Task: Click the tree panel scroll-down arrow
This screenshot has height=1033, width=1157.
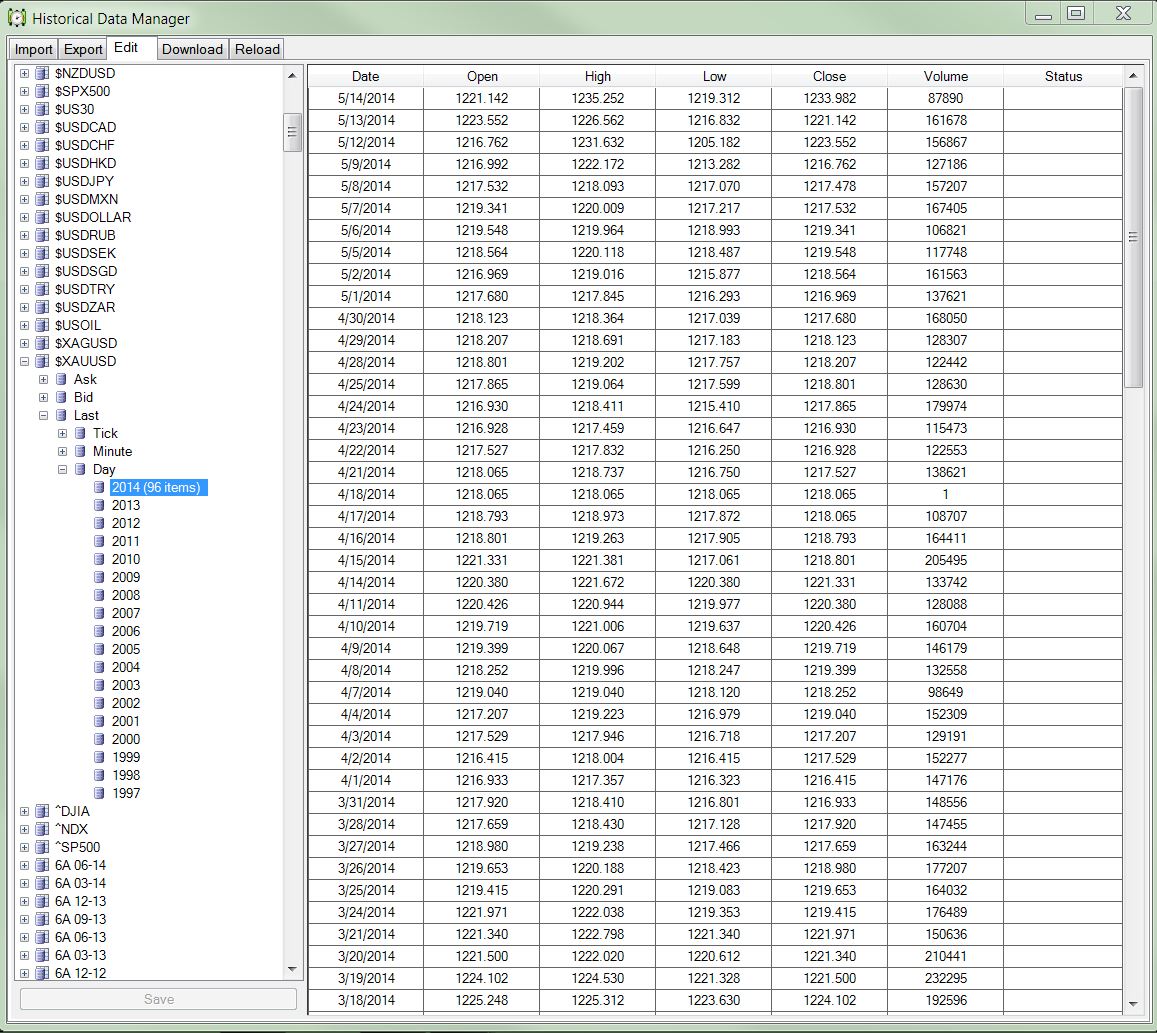Action: 292,970
